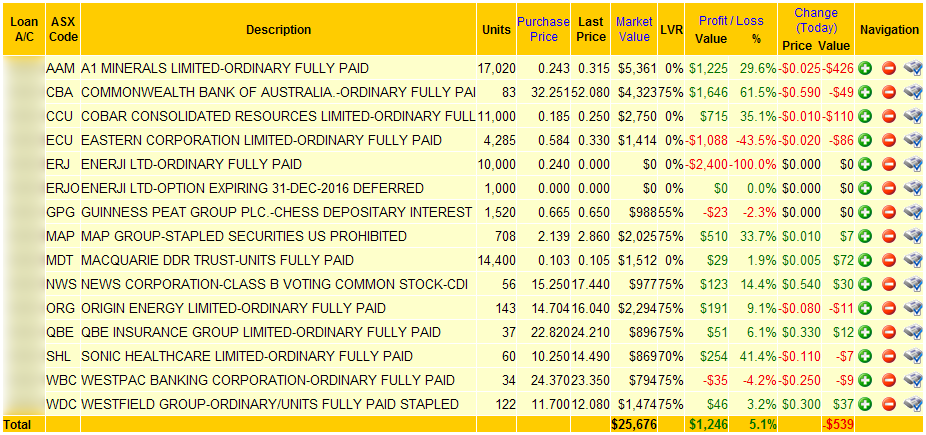Click green plus icon for QBE
926x435 pixels.
tap(866, 332)
